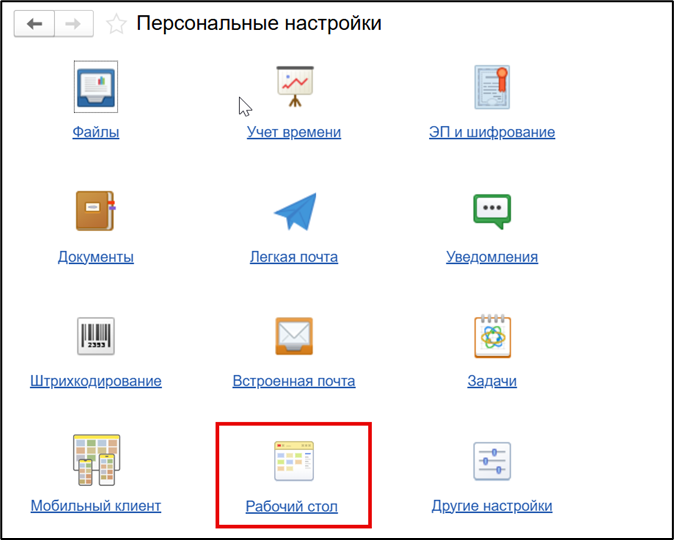Screen dimensions: 674x540
Task: Open the Уведомления speech bubble icon
Action: pos(492,211)
